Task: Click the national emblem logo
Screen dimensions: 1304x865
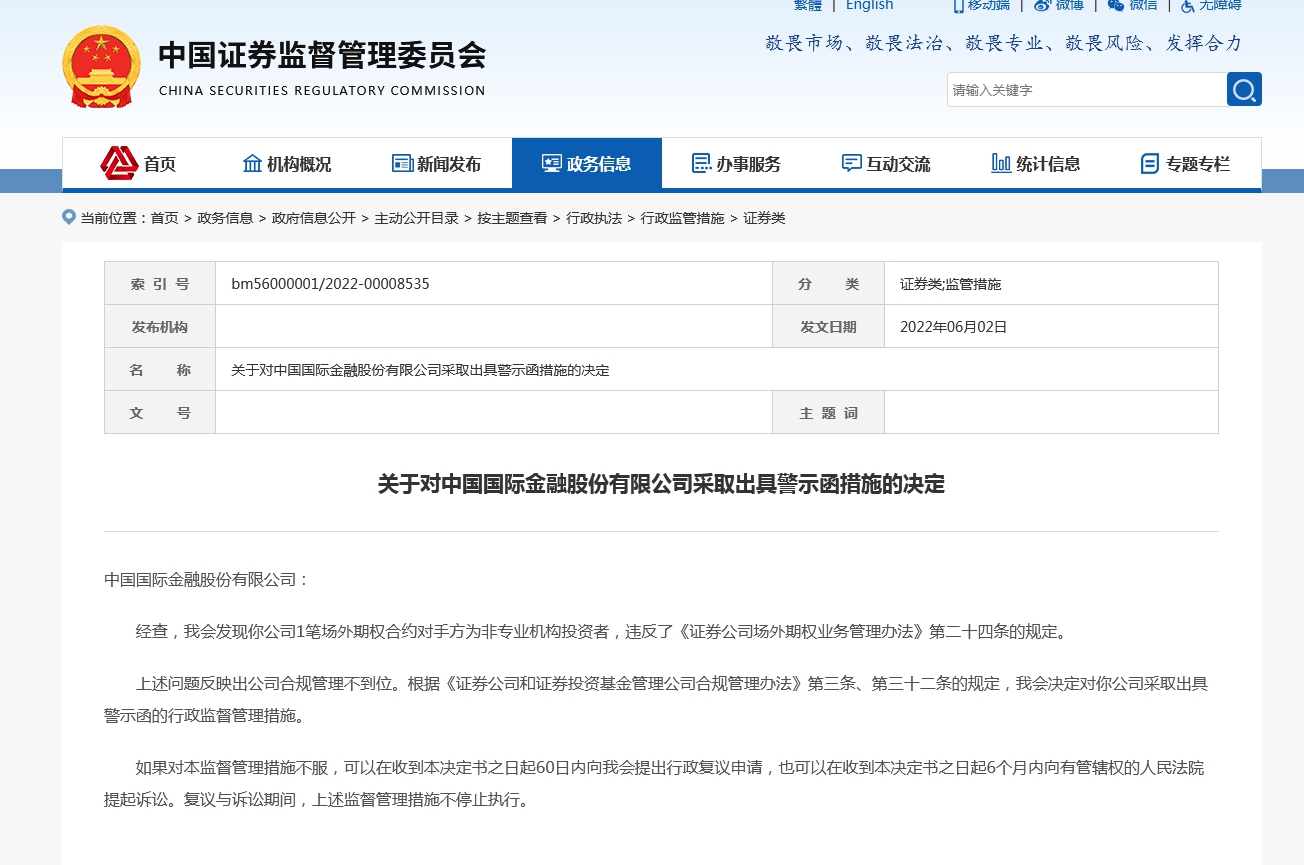Action: pyautogui.click(x=101, y=67)
